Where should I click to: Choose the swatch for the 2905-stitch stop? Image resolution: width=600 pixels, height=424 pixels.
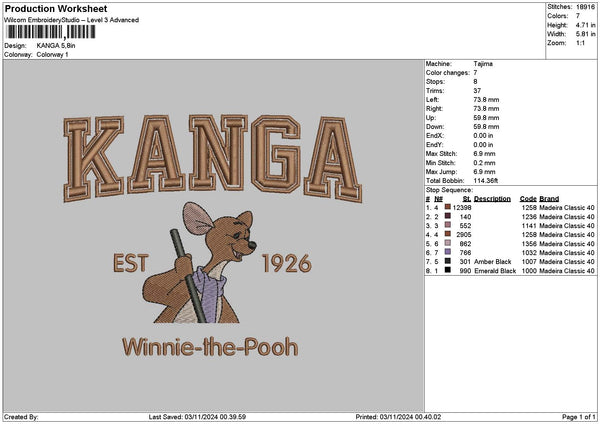click(447, 234)
